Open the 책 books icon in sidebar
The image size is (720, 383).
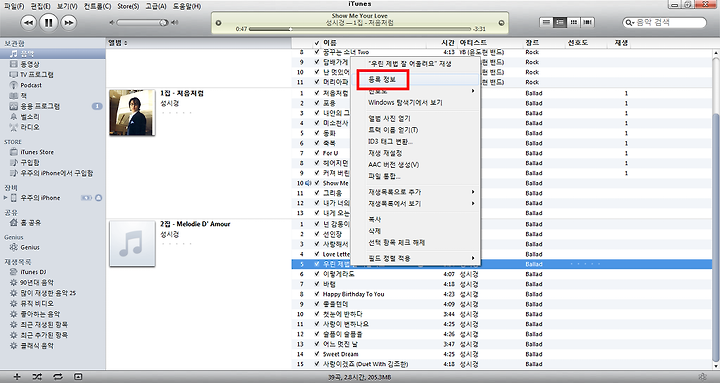point(14,96)
